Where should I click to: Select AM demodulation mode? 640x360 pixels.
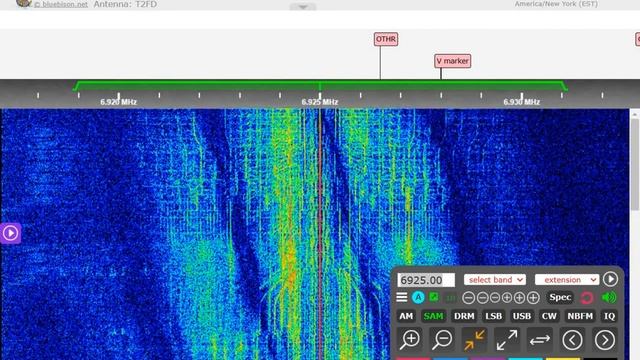click(406, 316)
